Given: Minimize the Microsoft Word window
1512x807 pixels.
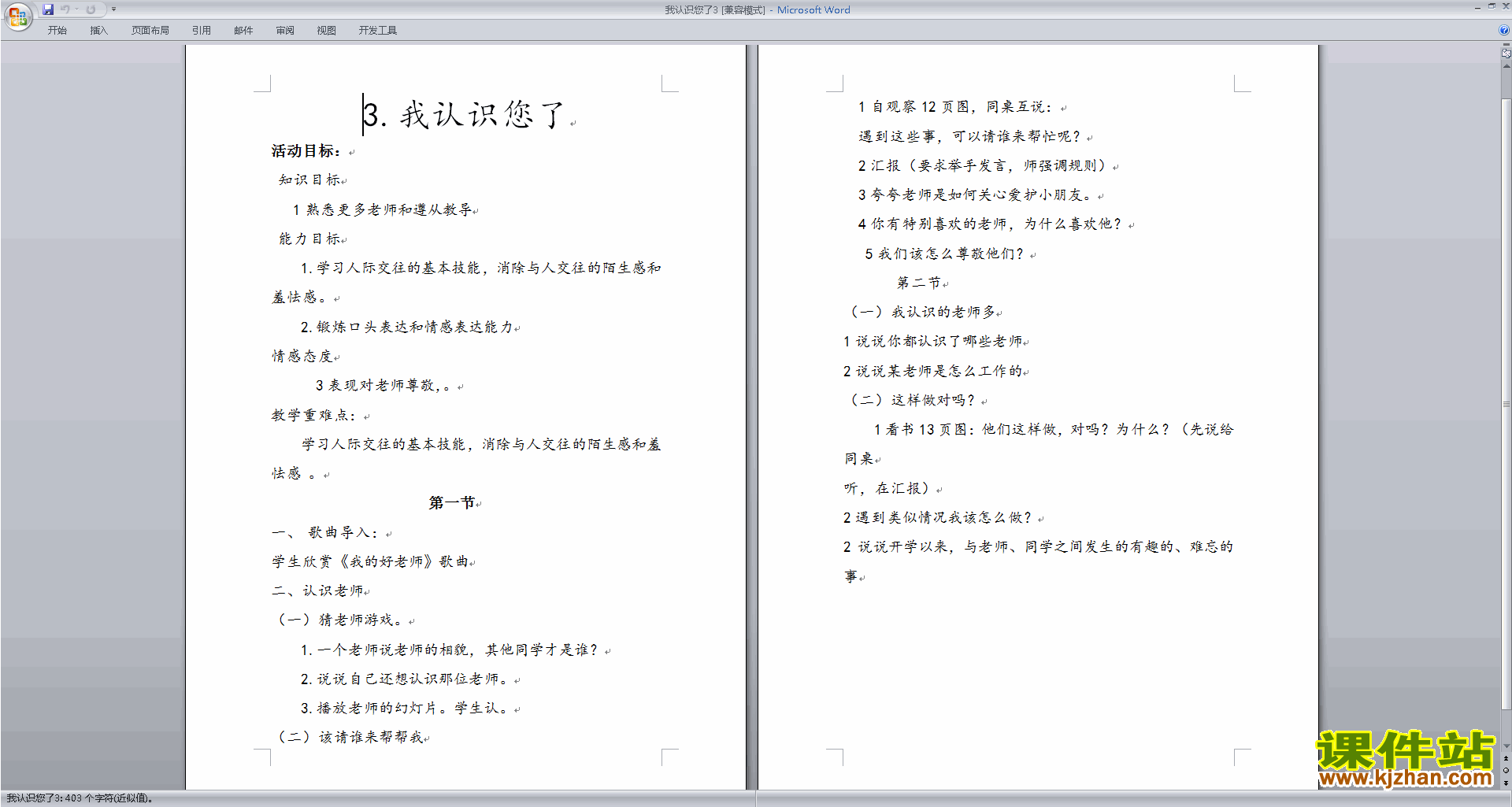Looking at the screenshot, I should click(1477, 7).
